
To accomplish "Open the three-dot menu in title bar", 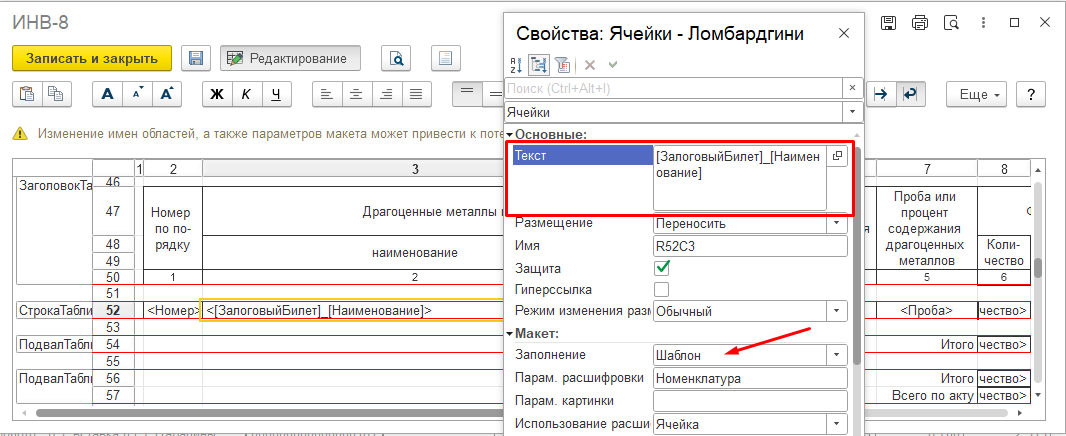I will pos(983,22).
